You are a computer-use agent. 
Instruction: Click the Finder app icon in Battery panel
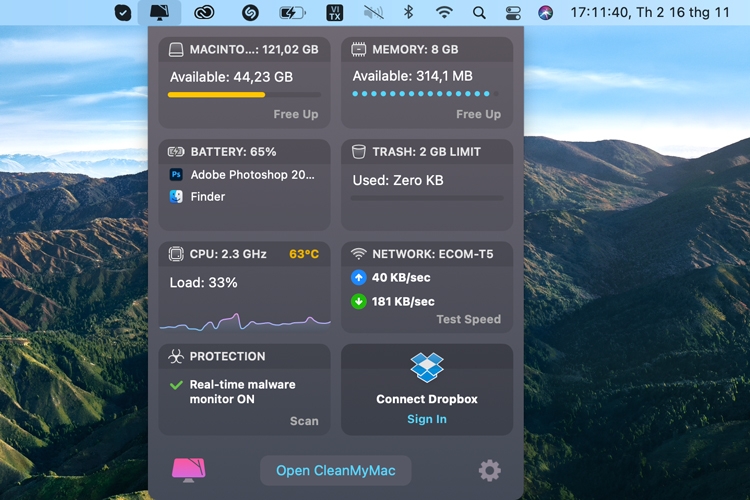(176, 197)
